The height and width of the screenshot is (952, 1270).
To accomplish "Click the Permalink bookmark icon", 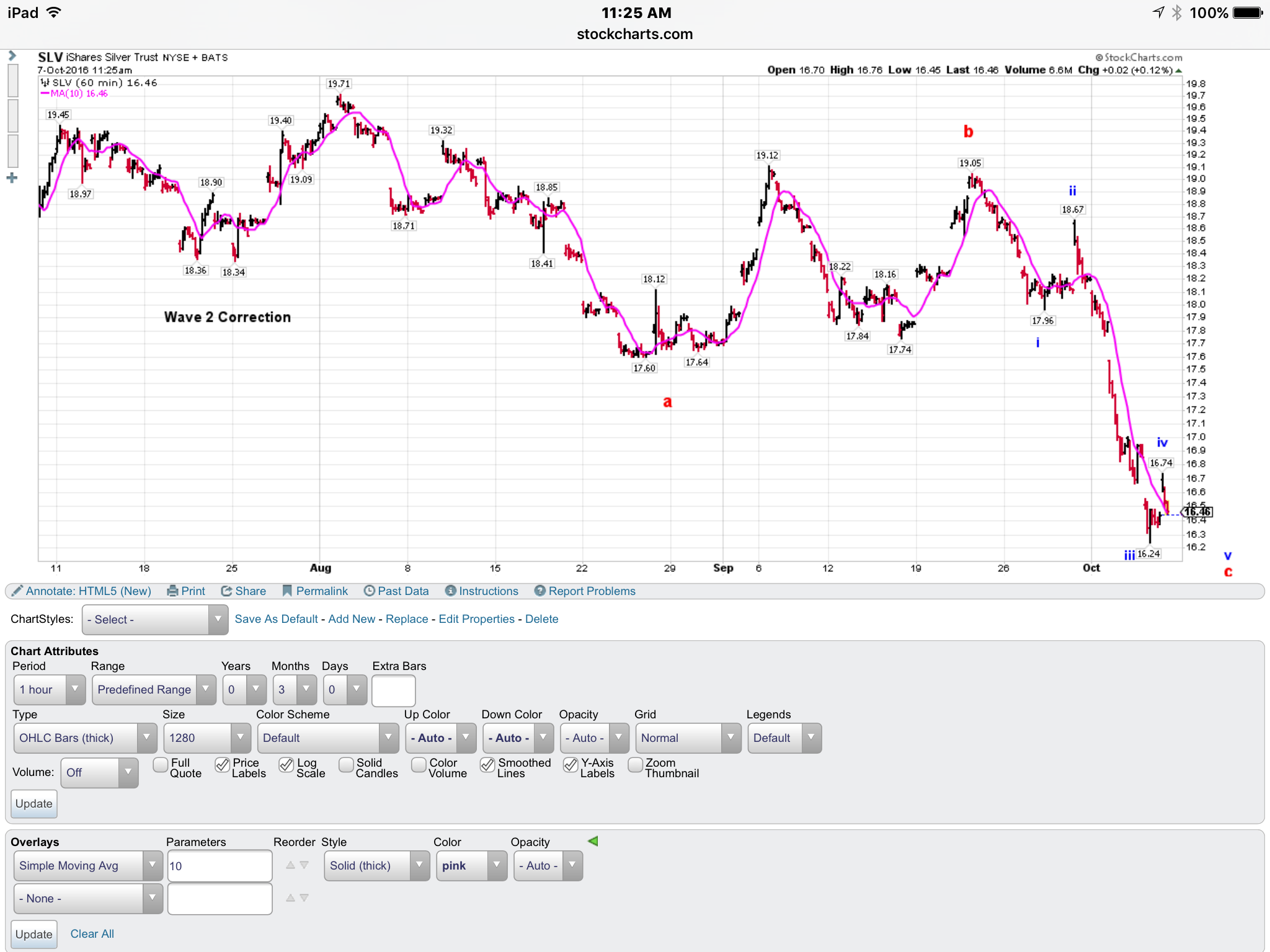I will [287, 591].
